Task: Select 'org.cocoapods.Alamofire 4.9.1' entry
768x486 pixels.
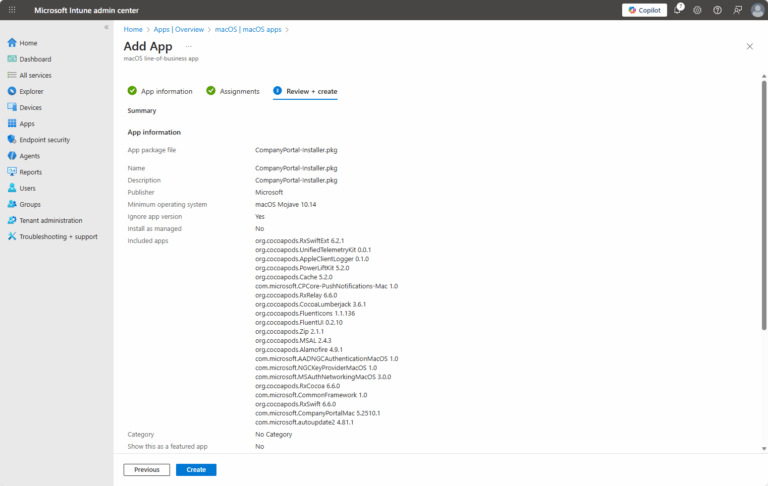Action: (299, 349)
